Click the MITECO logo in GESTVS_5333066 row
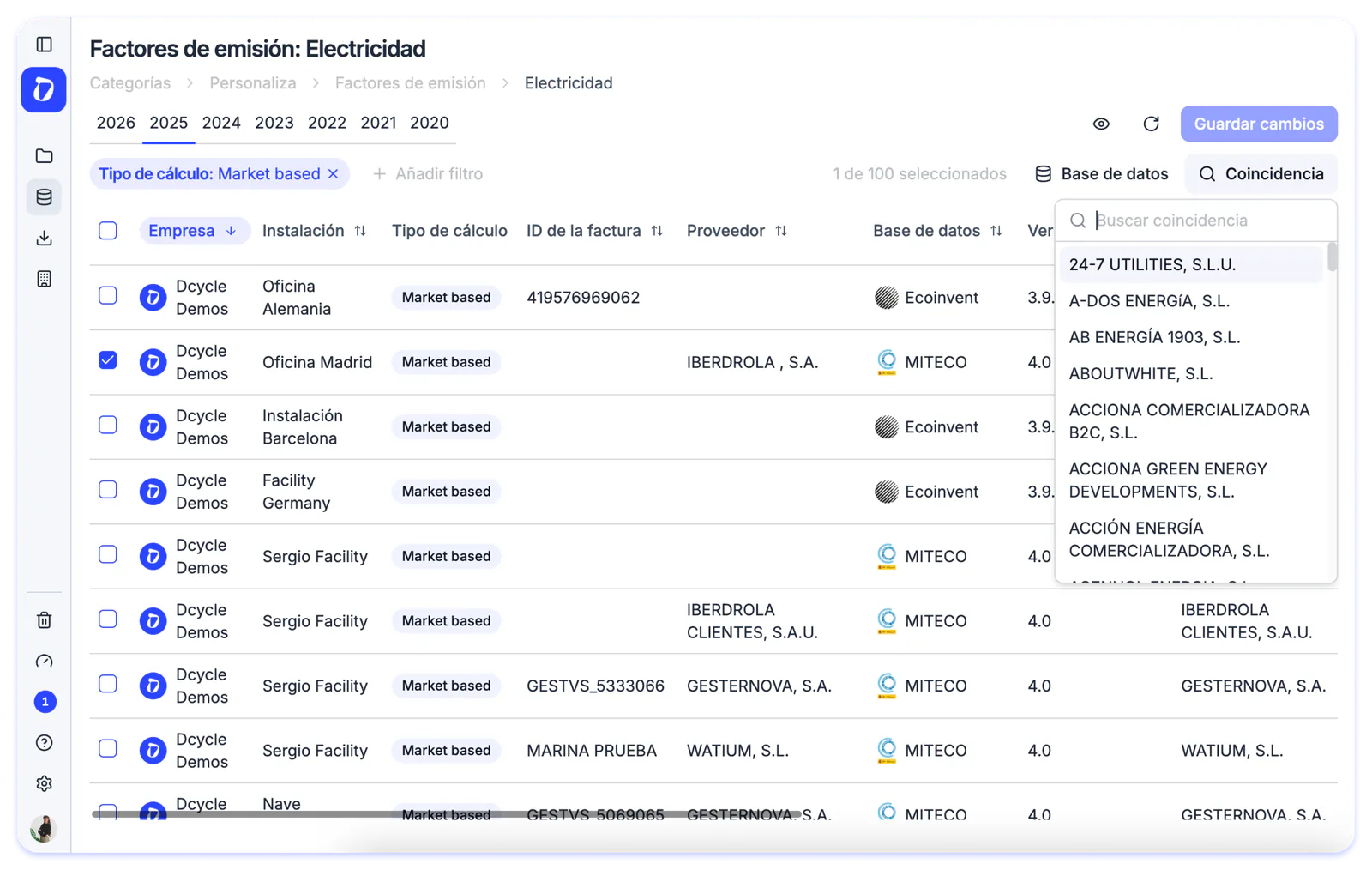This screenshot has width=1372, height=870. 887,686
